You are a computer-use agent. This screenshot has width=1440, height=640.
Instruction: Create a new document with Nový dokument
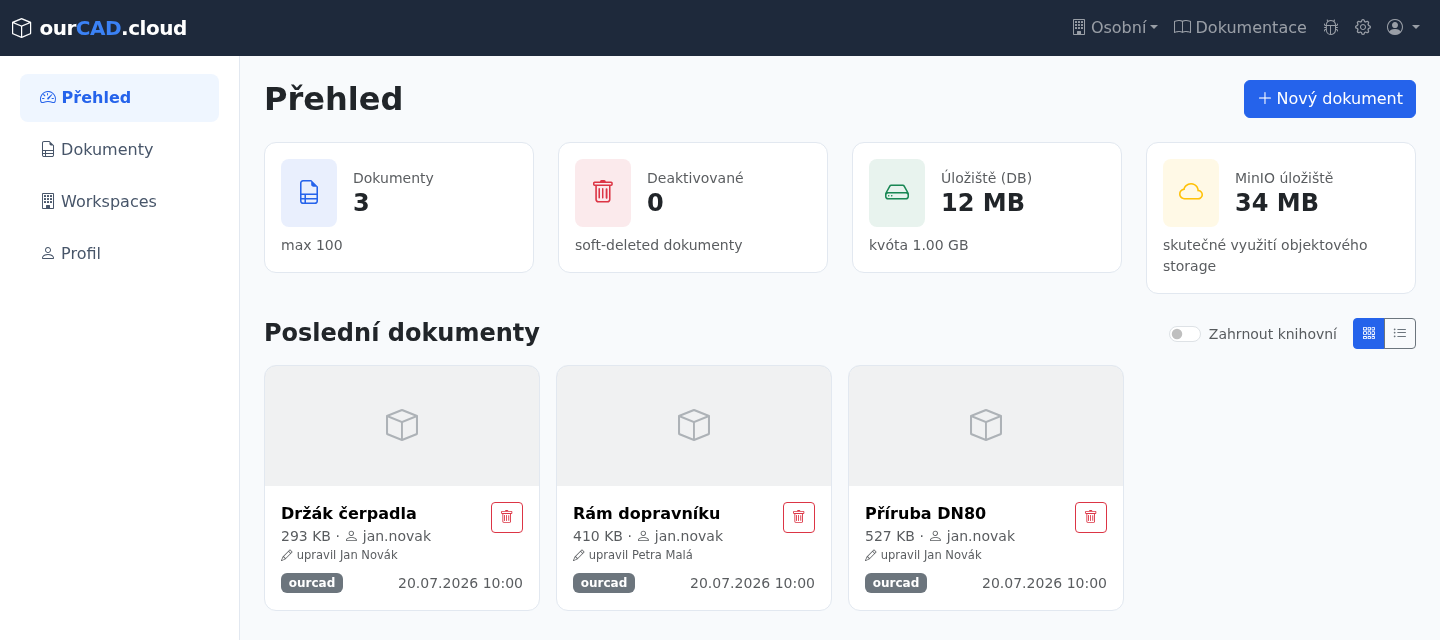pos(1329,99)
